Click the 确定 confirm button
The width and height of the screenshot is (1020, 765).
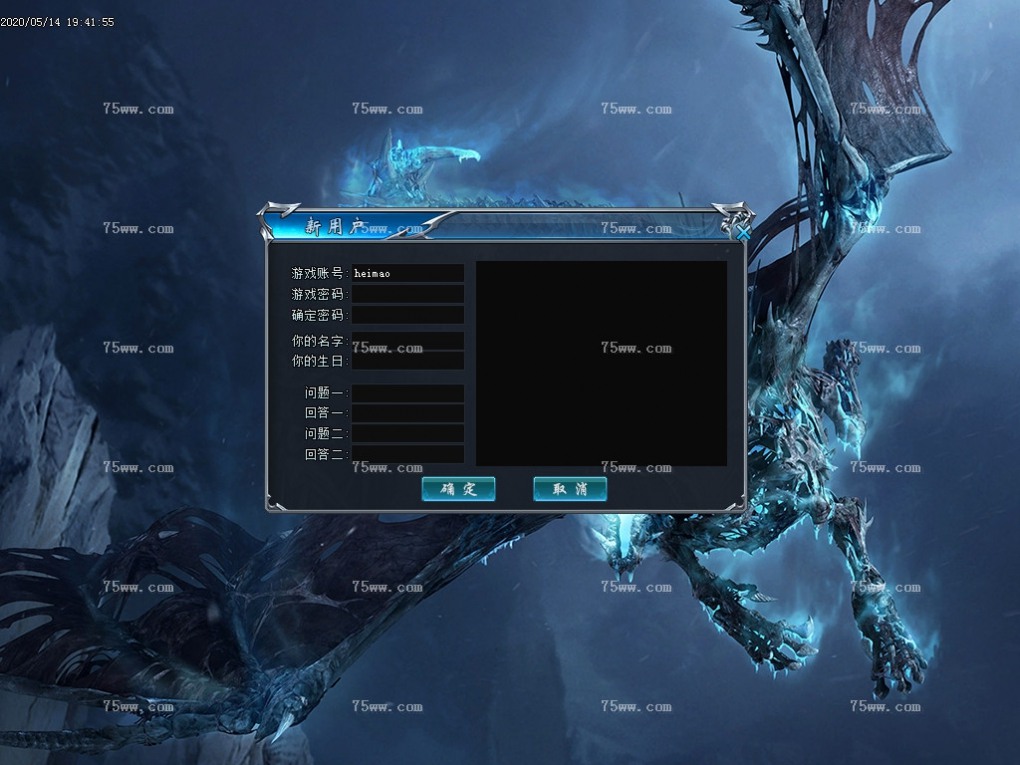point(458,489)
